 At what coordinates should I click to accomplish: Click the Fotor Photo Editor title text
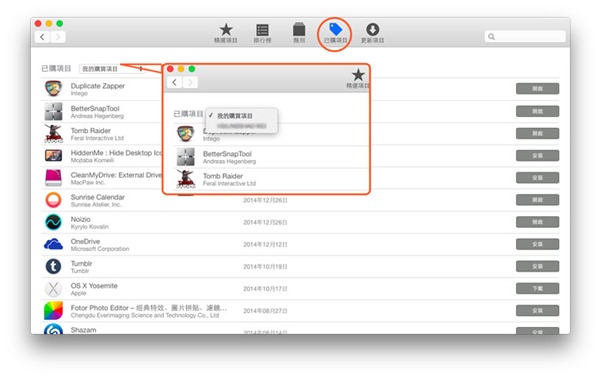coord(149,308)
